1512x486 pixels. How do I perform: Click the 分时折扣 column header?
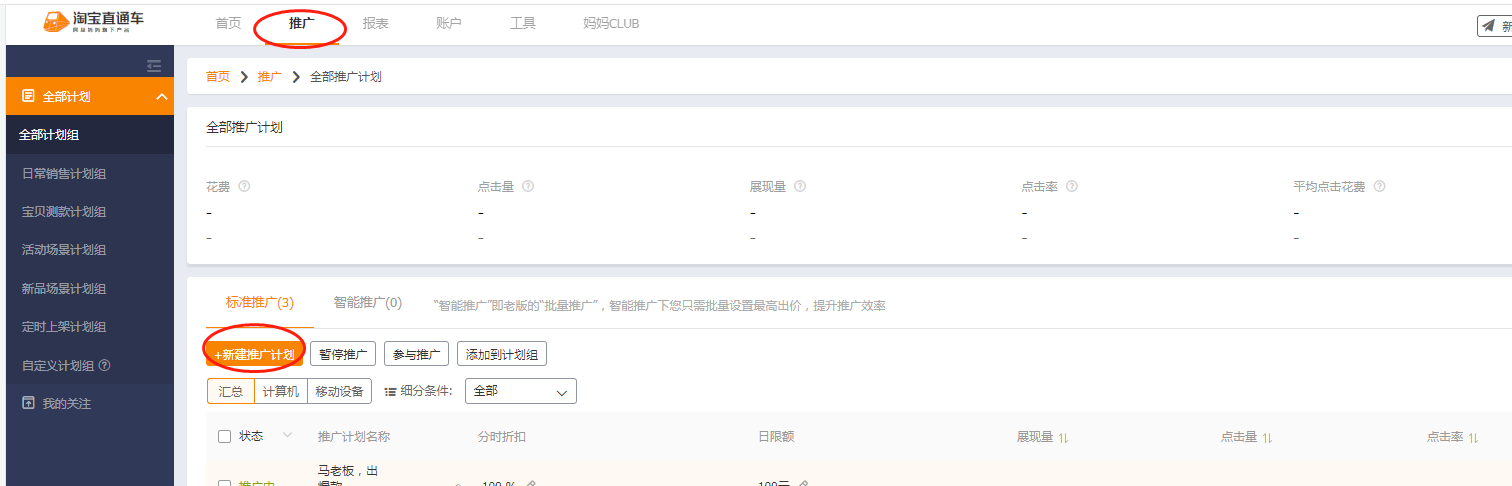click(x=502, y=436)
